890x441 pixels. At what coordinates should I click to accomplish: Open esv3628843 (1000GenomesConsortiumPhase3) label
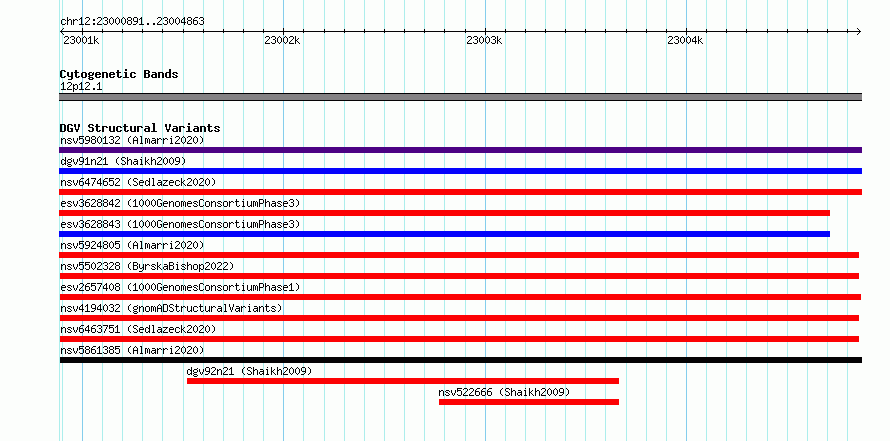tap(180, 224)
